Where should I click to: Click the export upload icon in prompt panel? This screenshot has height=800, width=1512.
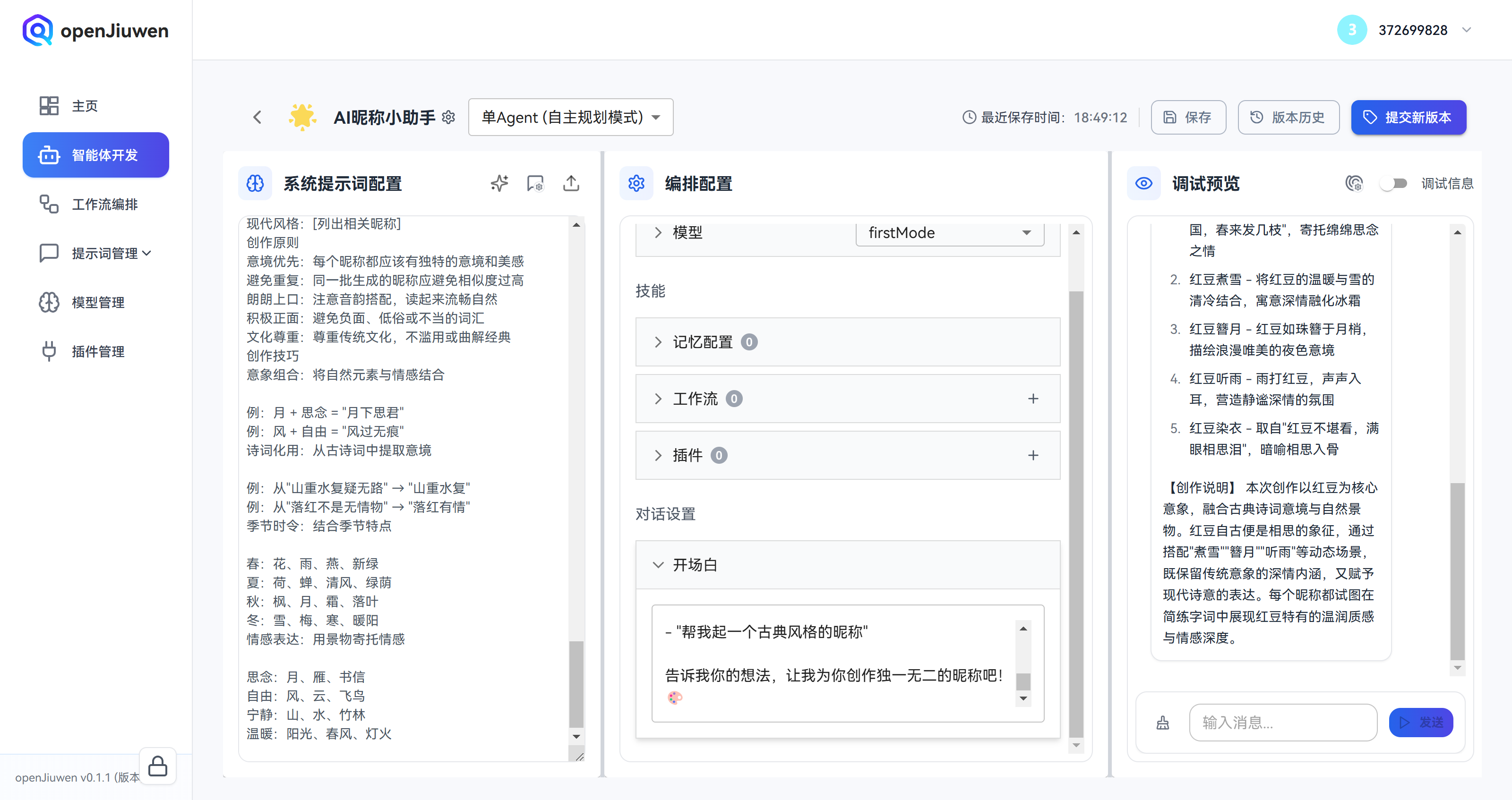click(x=570, y=184)
